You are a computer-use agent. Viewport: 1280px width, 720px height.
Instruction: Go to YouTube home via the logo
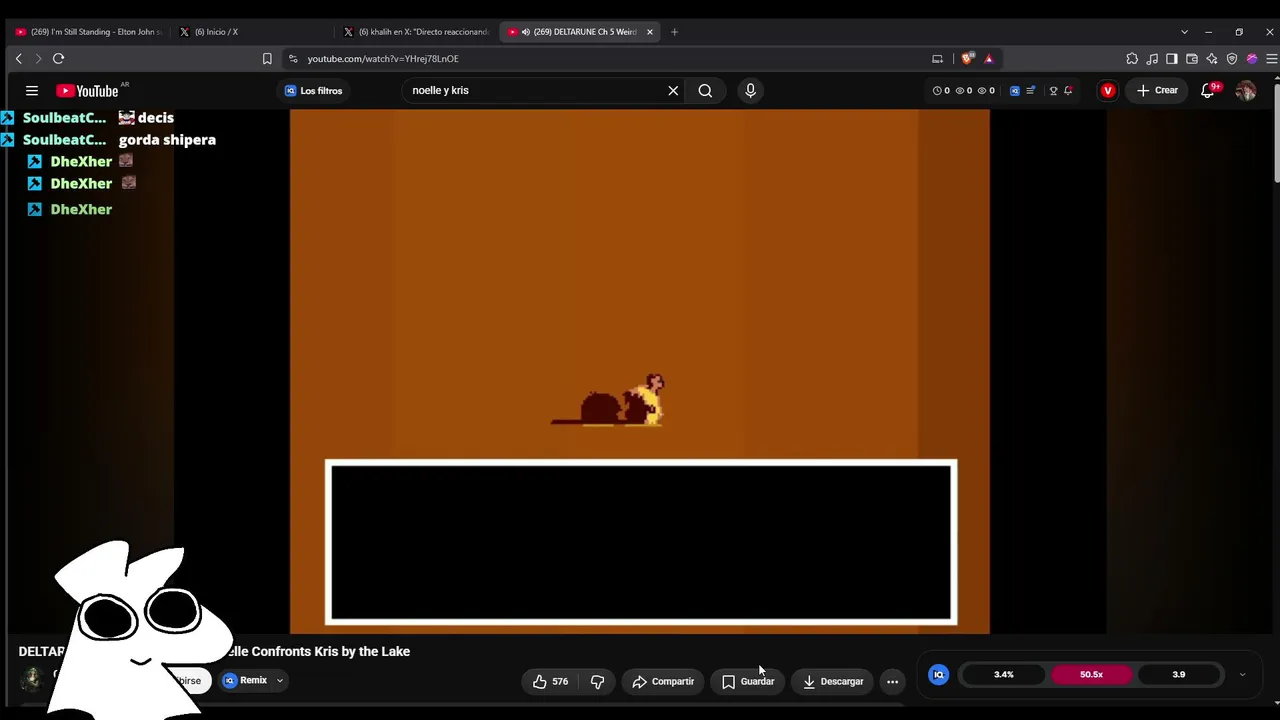tap(87, 91)
